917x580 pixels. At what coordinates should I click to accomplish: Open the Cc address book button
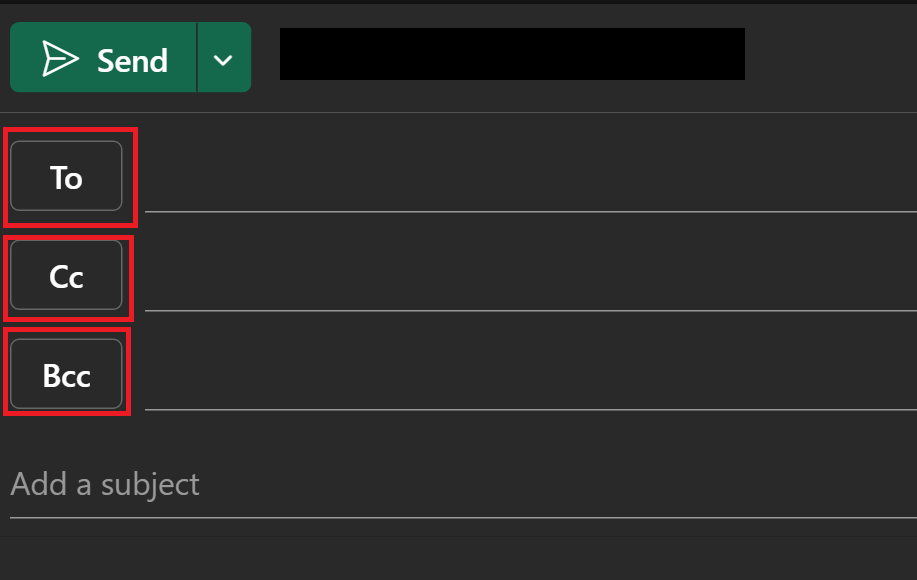pyautogui.click(x=66, y=275)
